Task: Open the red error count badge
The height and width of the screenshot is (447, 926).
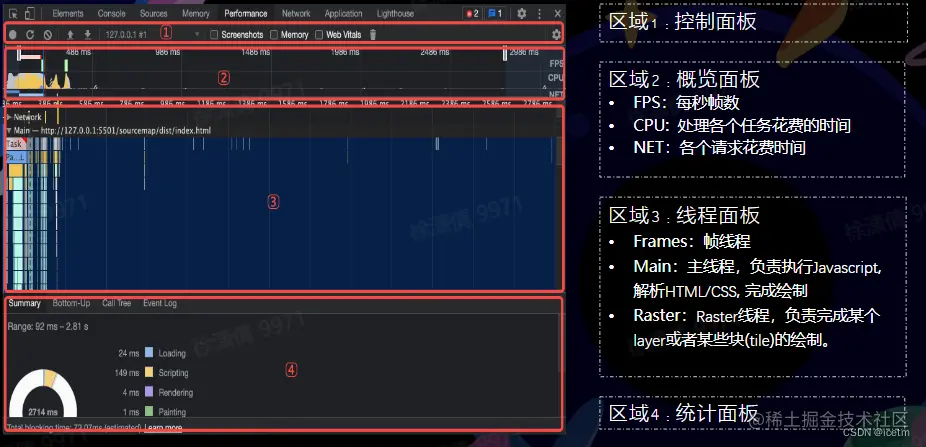Action: 471,13
